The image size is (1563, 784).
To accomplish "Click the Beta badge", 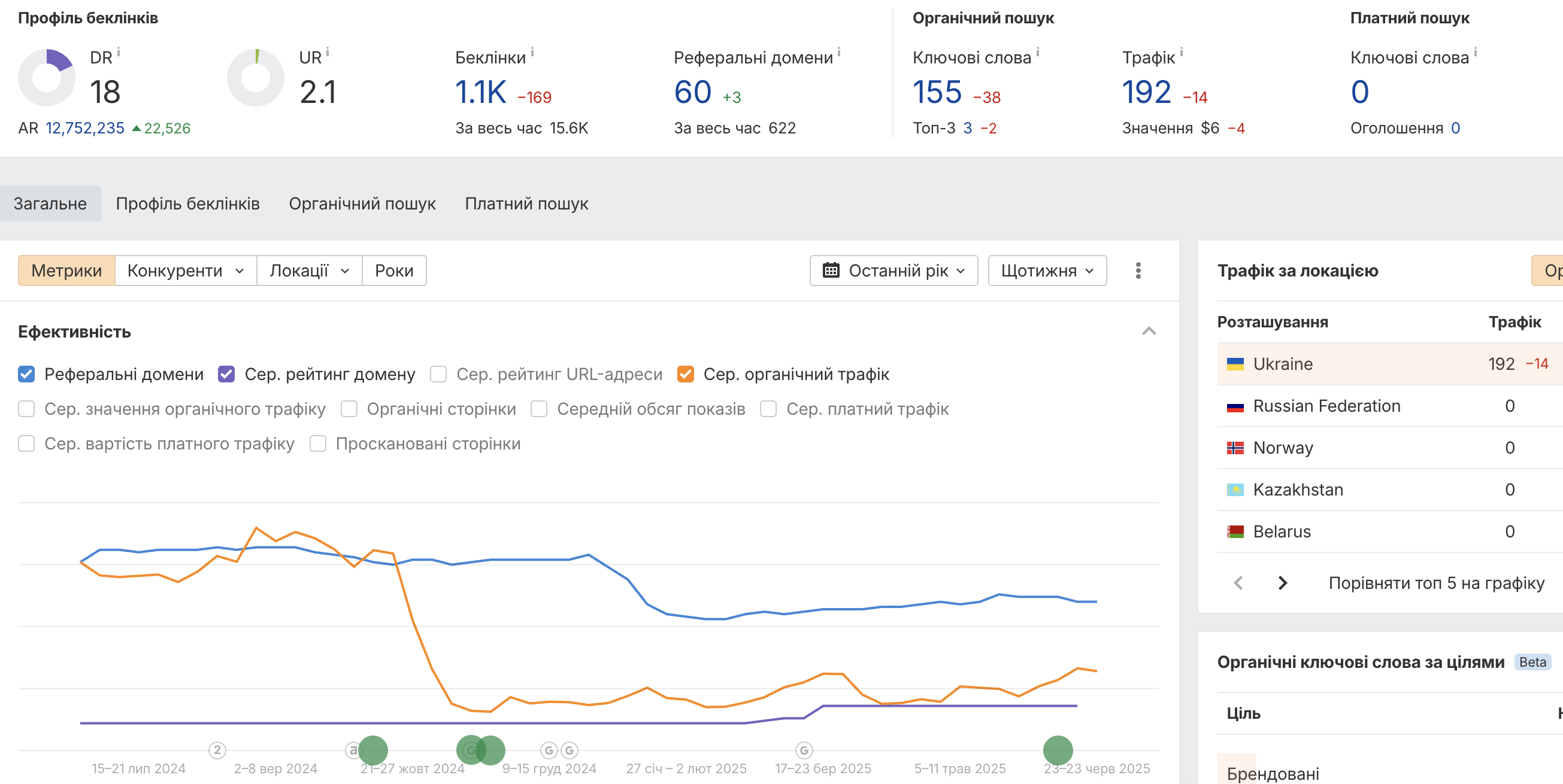I will (x=1532, y=662).
